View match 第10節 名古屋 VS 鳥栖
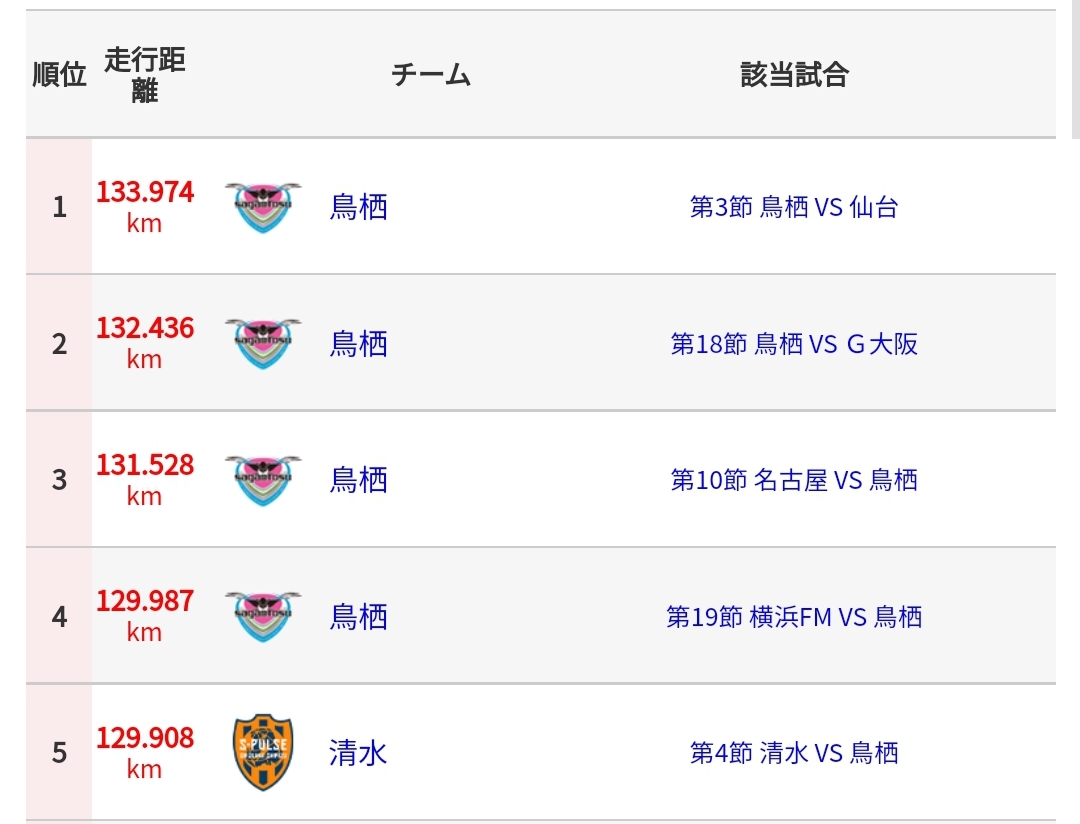The width and height of the screenshot is (1080, 824). [794, 480]
